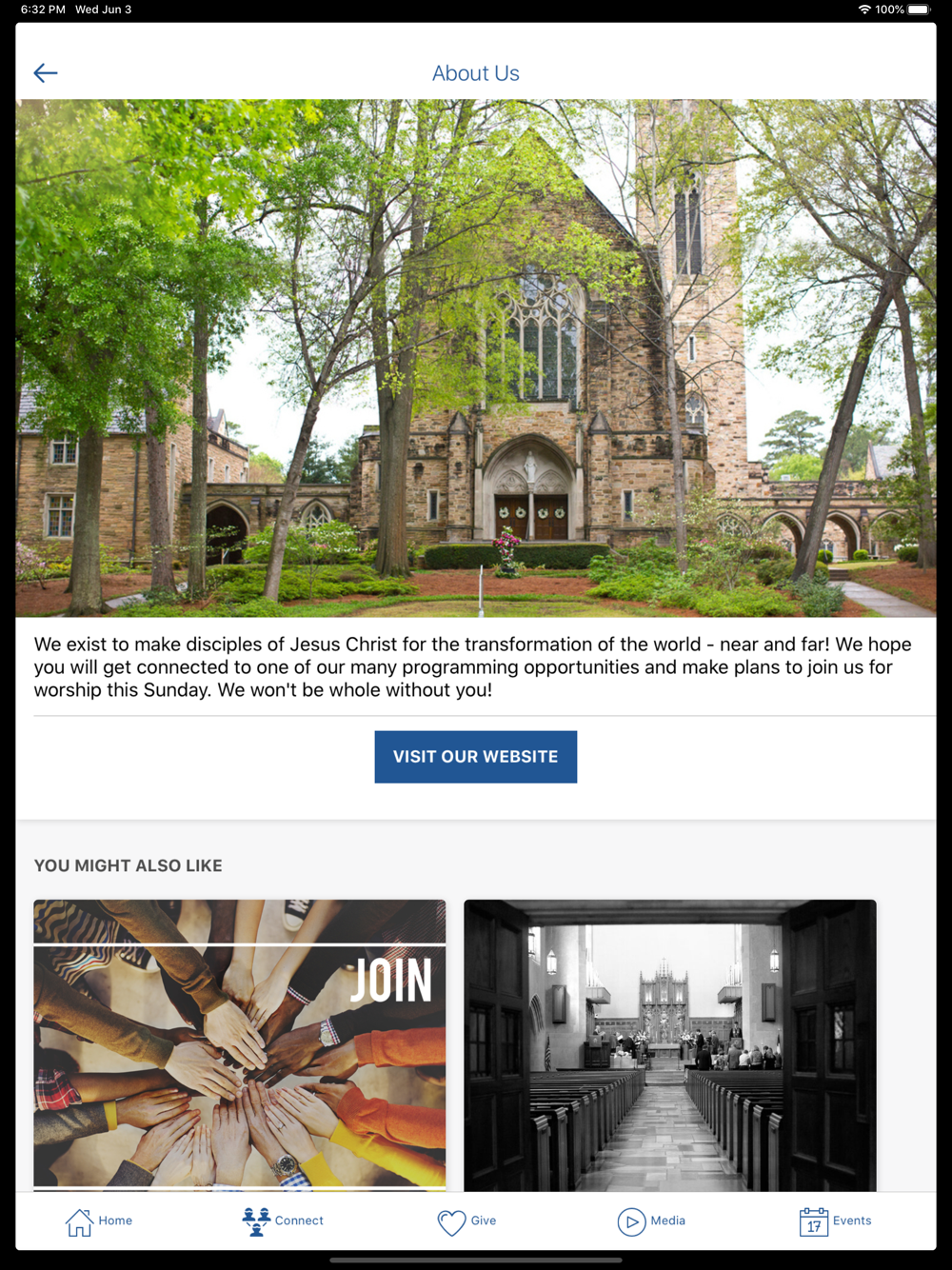Open the Media play icon

[x=631, y=1221]
